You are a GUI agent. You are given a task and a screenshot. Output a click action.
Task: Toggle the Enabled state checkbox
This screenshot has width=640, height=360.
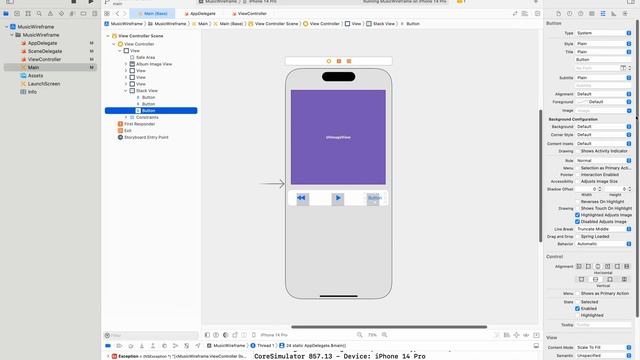(x=577, y=309)
